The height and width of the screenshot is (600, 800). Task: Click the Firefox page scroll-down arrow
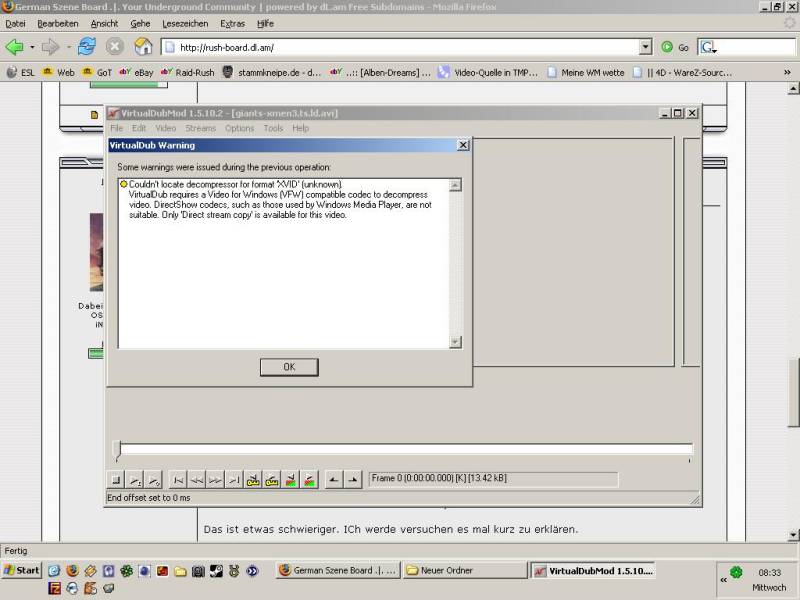click(x=793, y=535)
